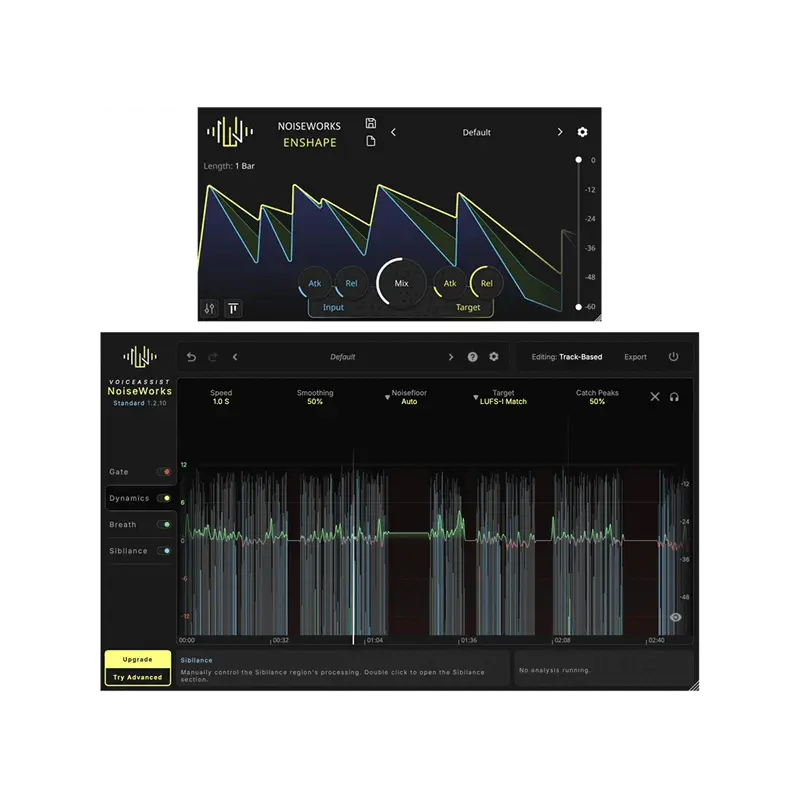This screenshot has height=800, width=800.
Task: Redo the VoiceAssist action
Action: click(x=213, y=357)
